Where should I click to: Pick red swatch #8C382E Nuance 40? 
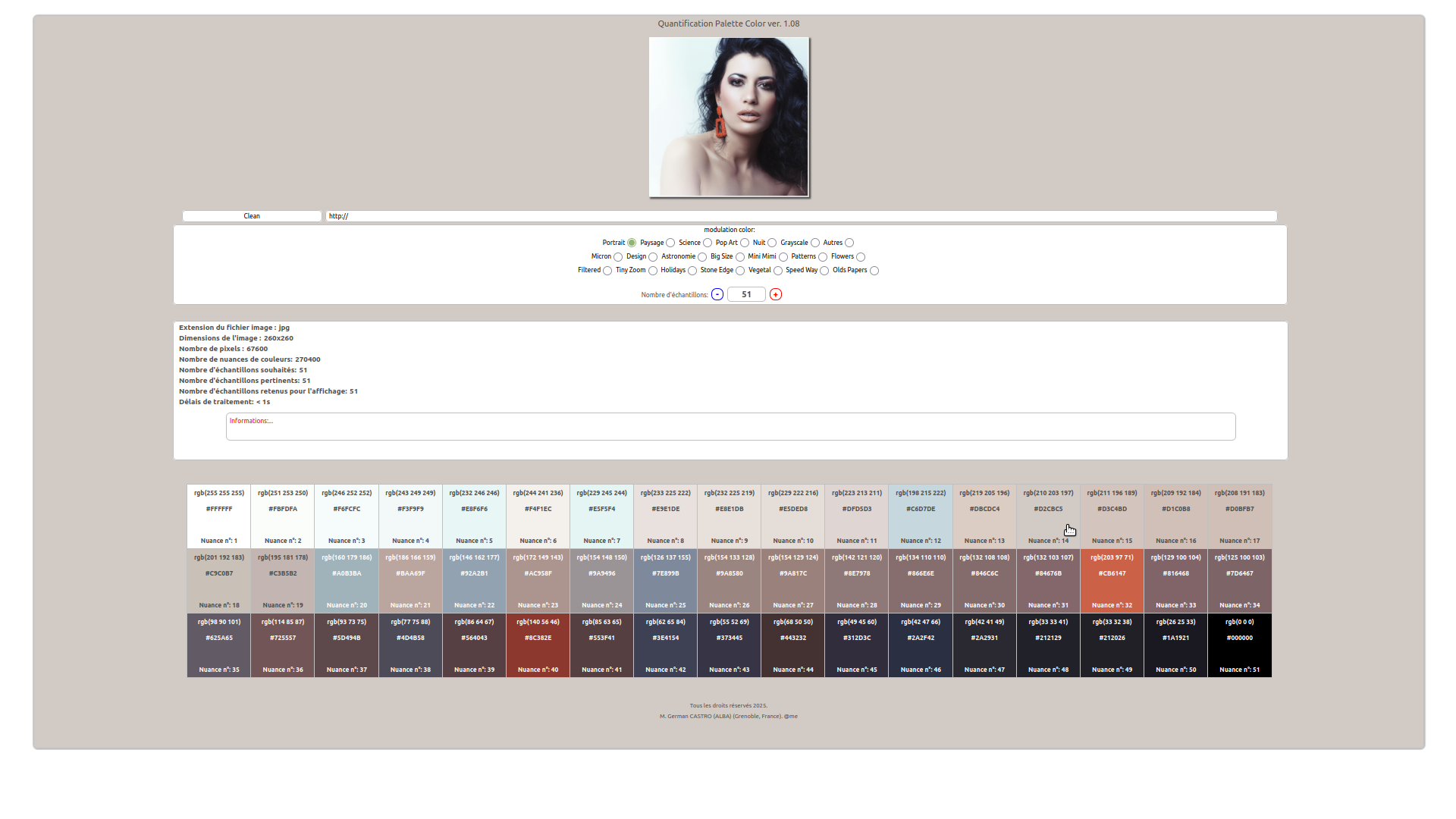538,645
